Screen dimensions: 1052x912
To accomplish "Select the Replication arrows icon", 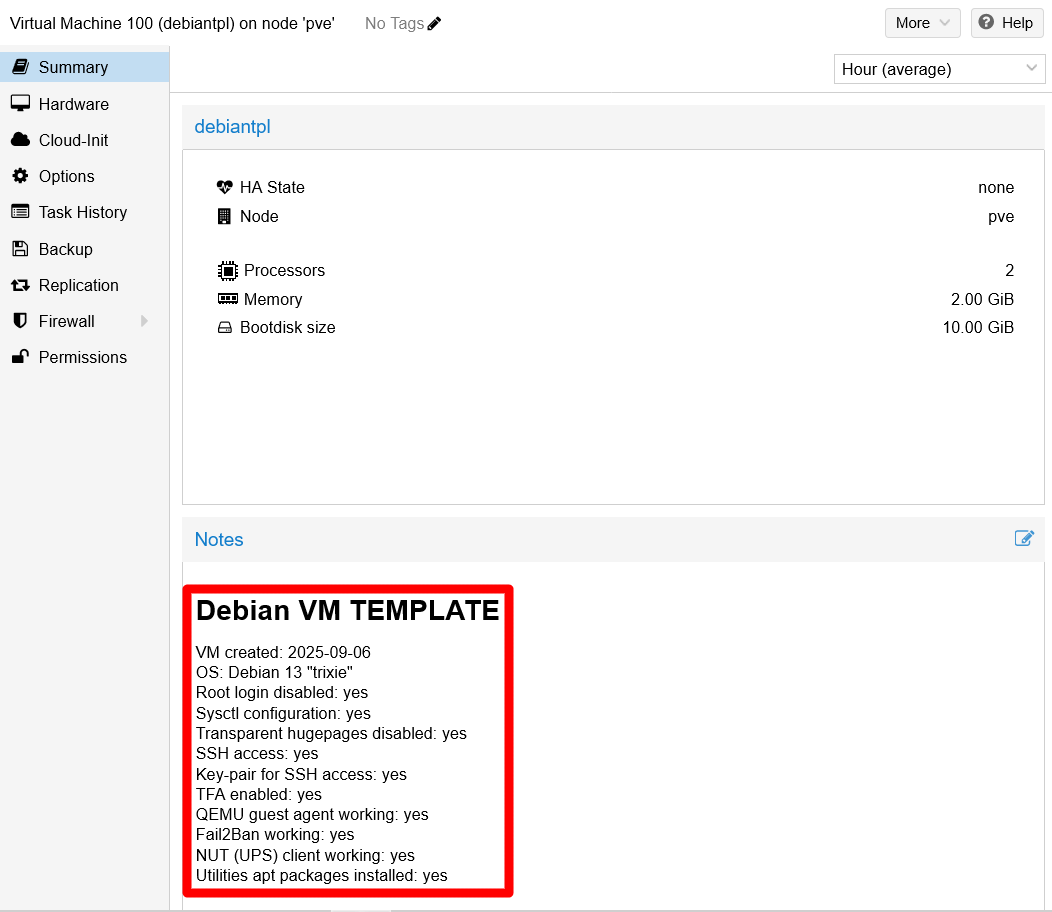I will pos(21,285).
